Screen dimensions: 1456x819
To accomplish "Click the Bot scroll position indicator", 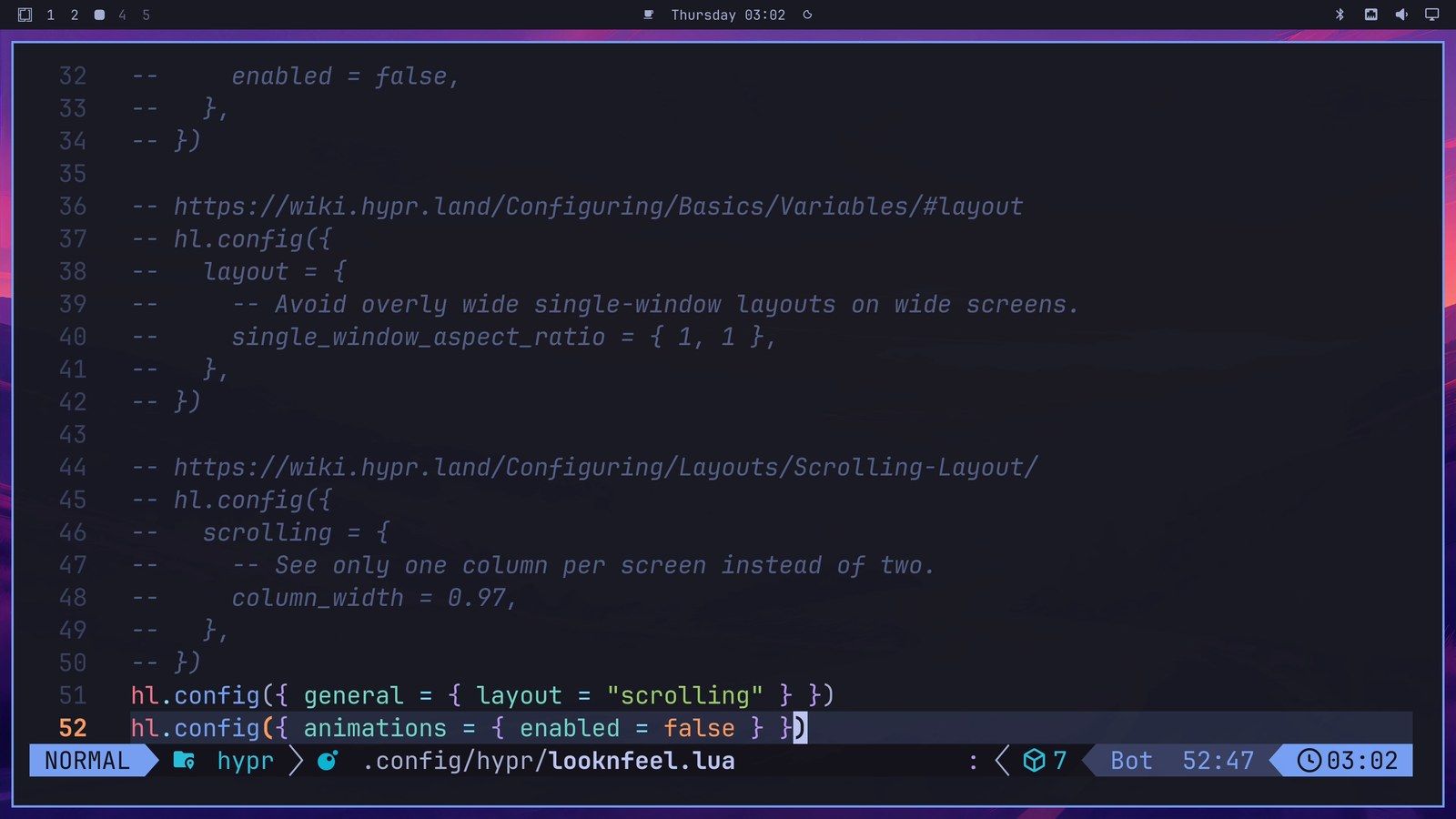I will (1131, 761).
